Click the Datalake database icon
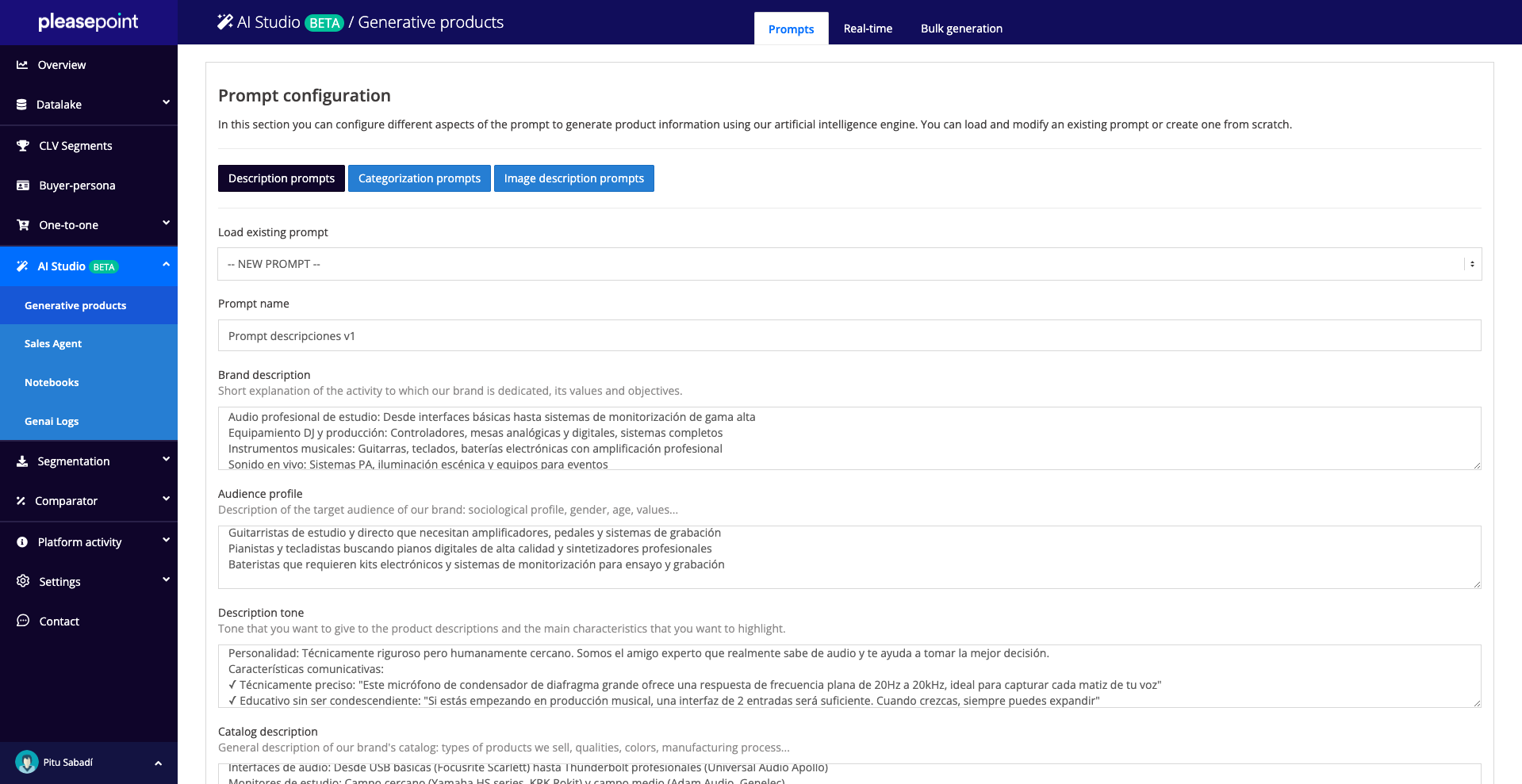Viewport: 1522px width, 784px height. (21, 105)
